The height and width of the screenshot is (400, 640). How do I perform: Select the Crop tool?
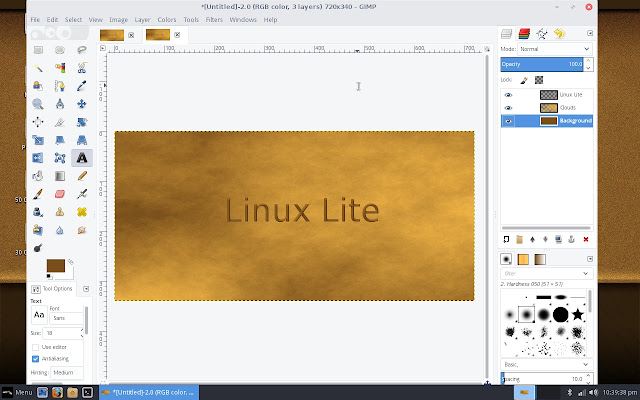60,122
